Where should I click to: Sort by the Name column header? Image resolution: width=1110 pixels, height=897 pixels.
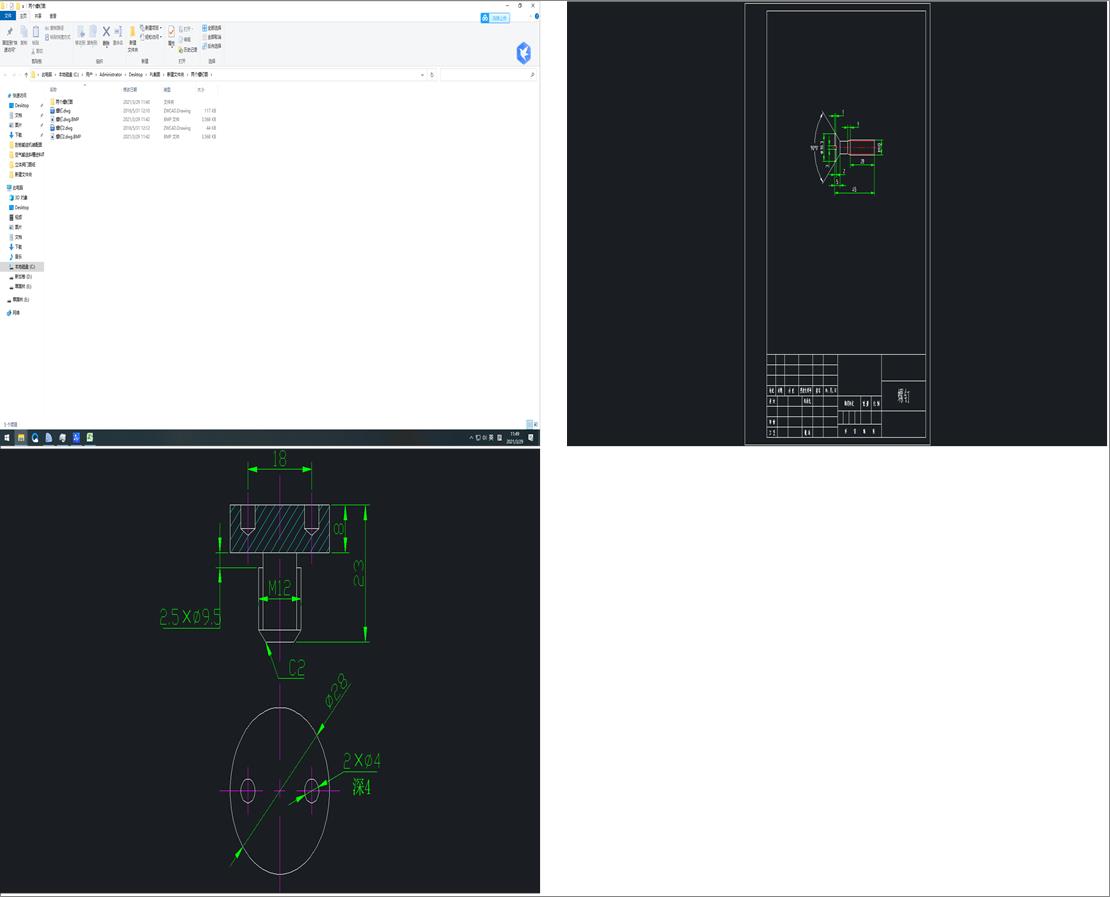(53, 90)
